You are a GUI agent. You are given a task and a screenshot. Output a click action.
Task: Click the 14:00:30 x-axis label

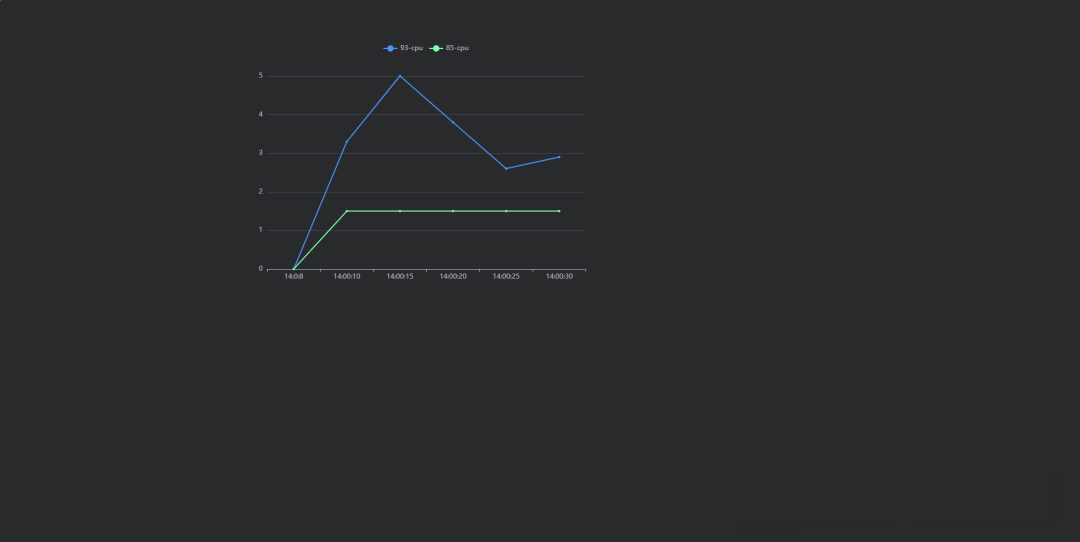tap(559, 276)
